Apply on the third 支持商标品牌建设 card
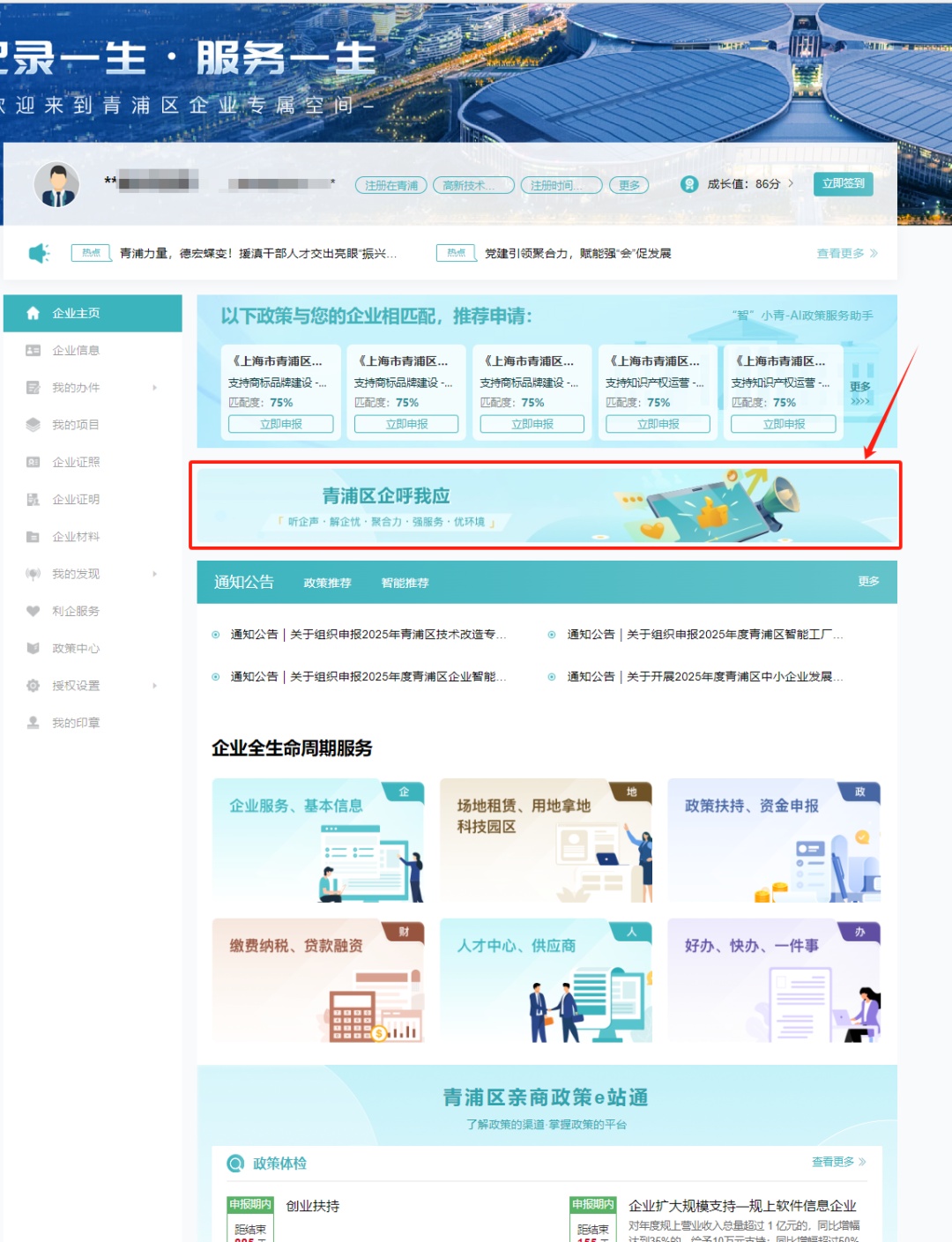The width and height of the screenshot is (952, 1242). tap(532, 424)
